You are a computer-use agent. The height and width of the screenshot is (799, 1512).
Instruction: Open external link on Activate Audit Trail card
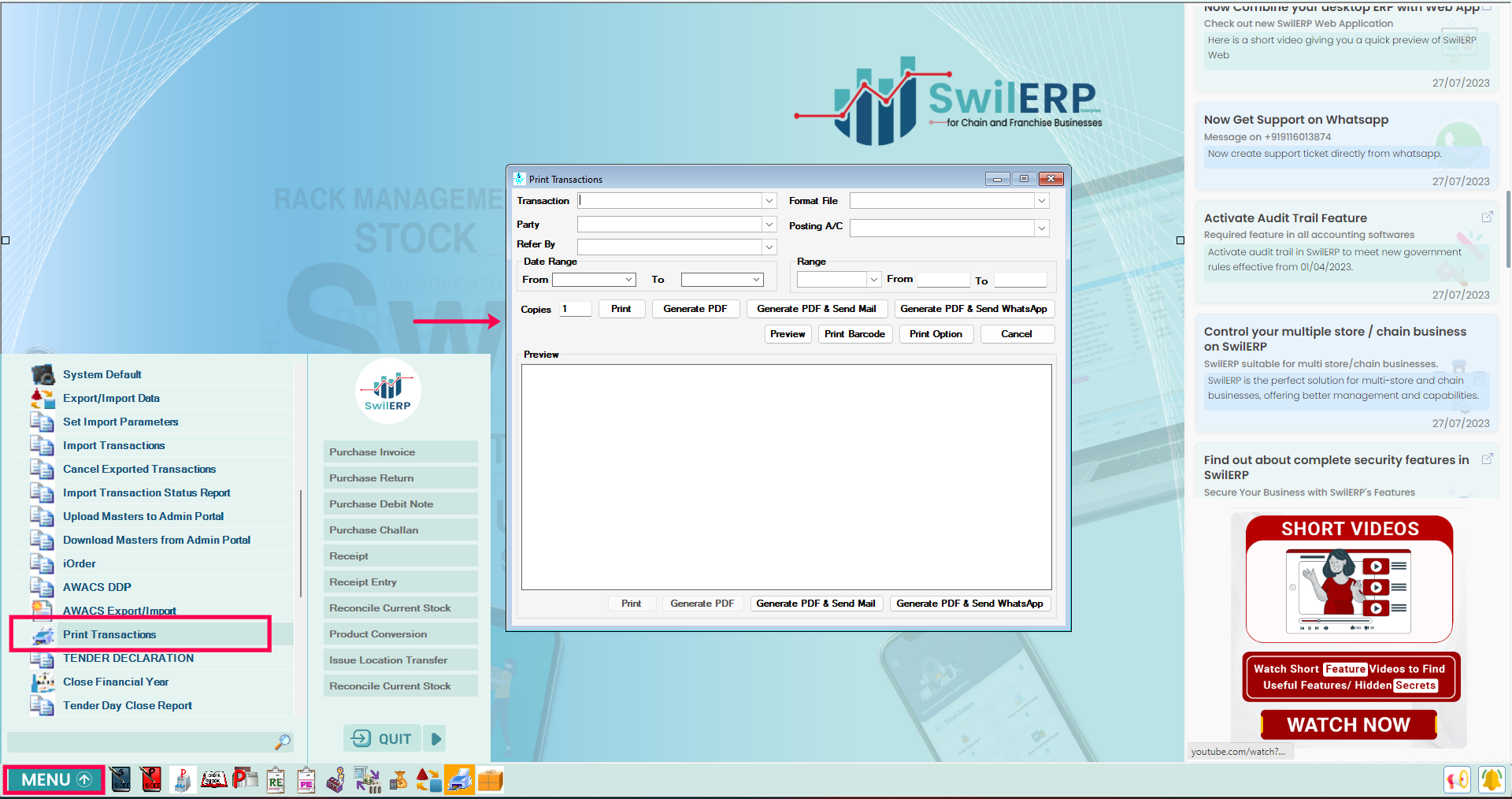[1487, 217]
